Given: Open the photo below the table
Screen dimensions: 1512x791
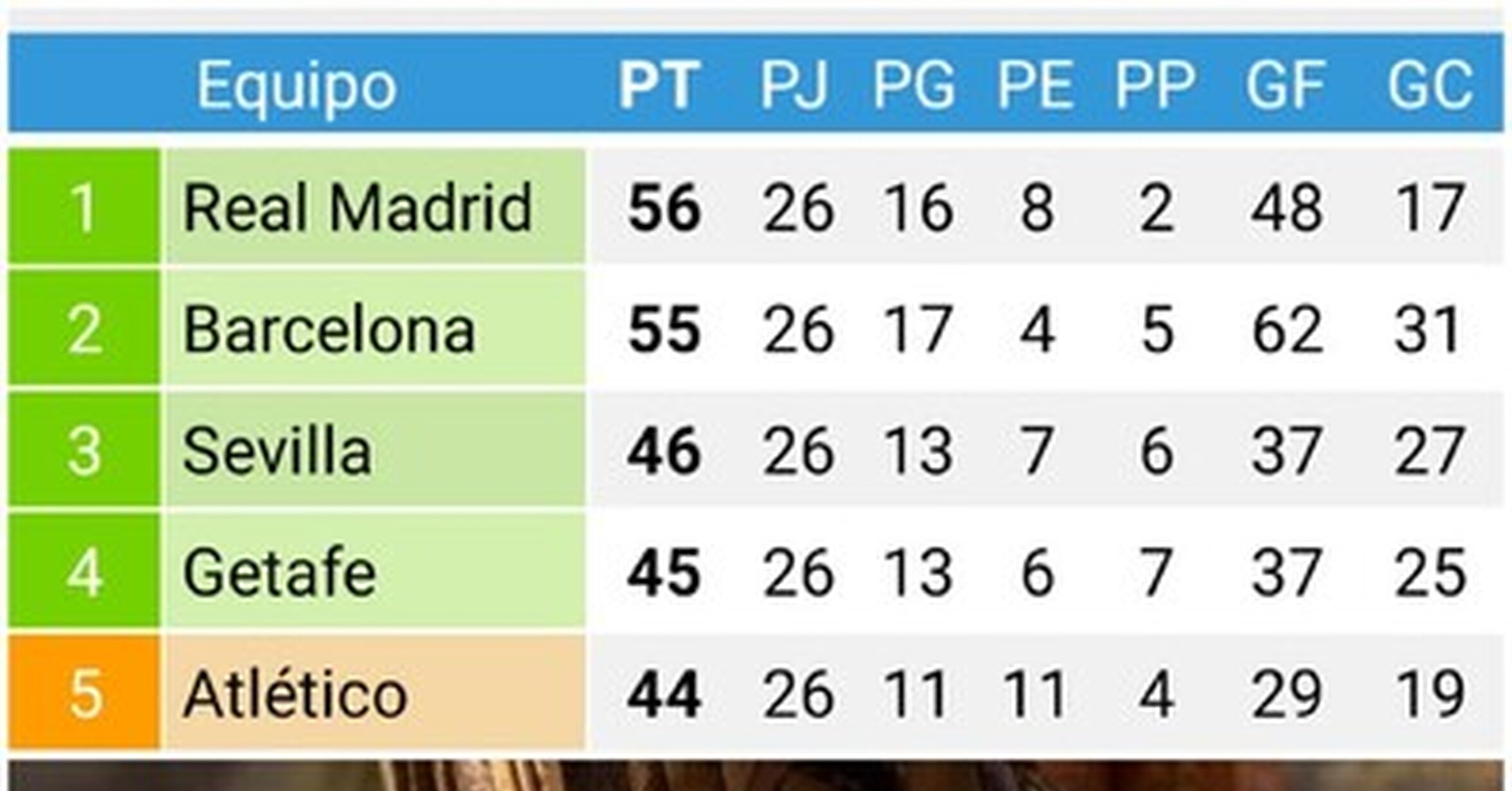Looking at the screenshot, I should (x=756, y=776).
